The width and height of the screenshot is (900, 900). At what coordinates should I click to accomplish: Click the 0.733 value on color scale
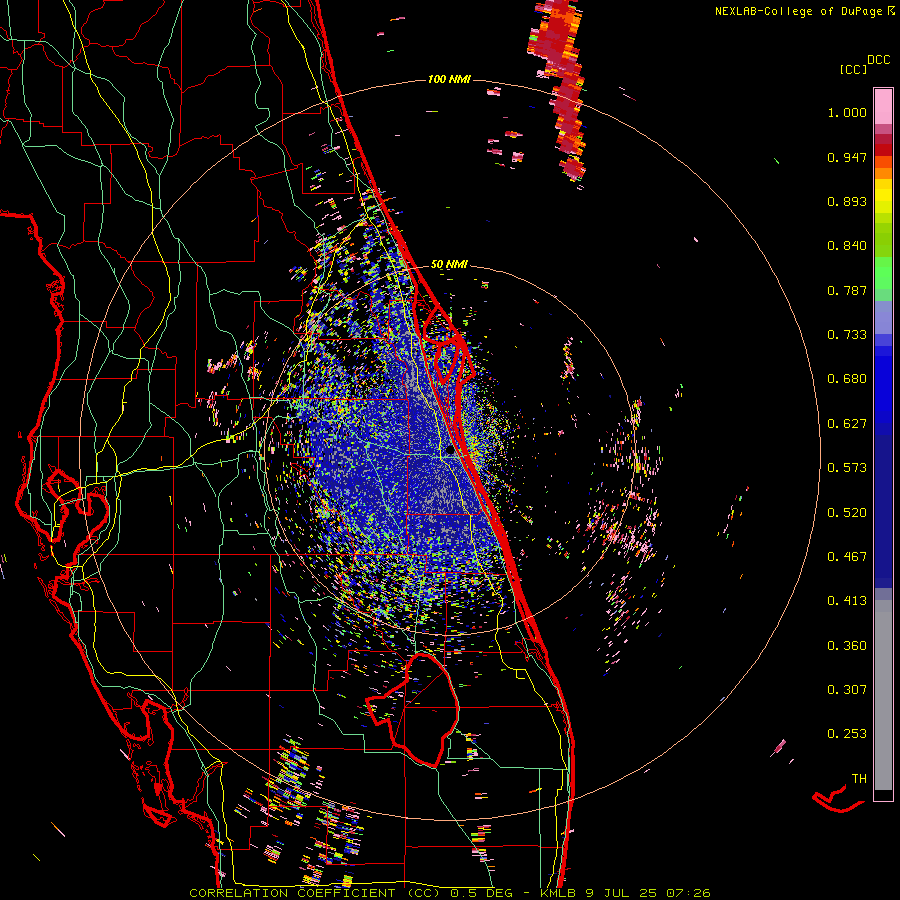tap(847, 335)
